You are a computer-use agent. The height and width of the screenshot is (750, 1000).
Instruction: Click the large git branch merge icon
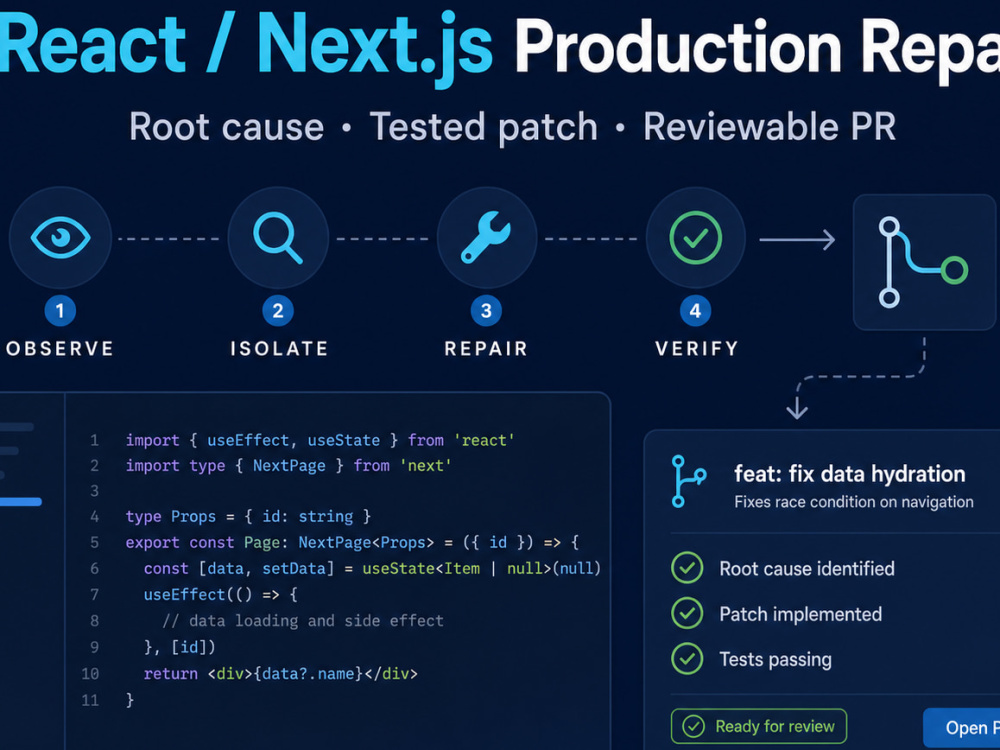(x=923, y=262)
